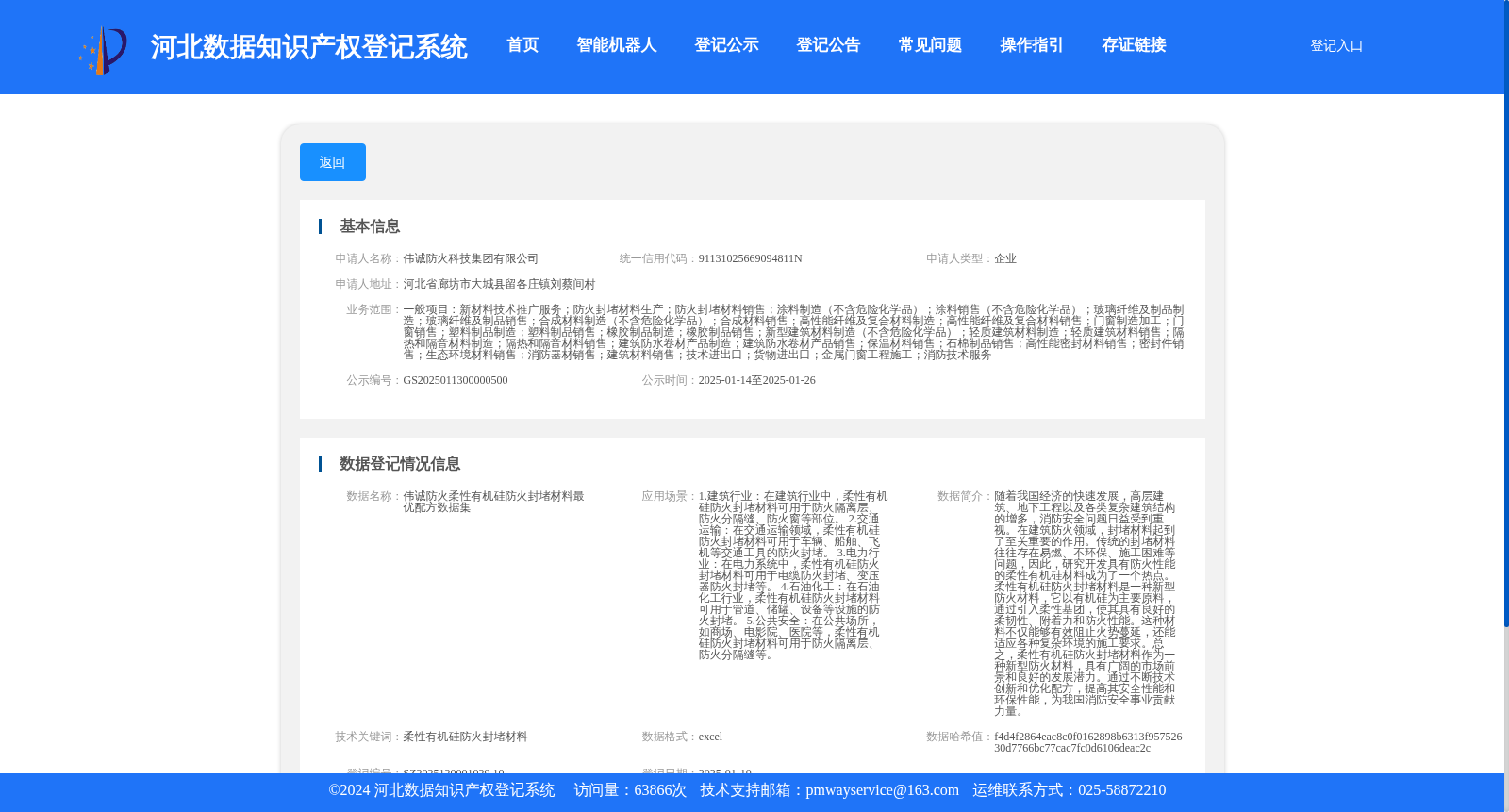The width and height of the screenshot is (1509, 812).
Task: Select the data hash value text
Action: 1087,742
